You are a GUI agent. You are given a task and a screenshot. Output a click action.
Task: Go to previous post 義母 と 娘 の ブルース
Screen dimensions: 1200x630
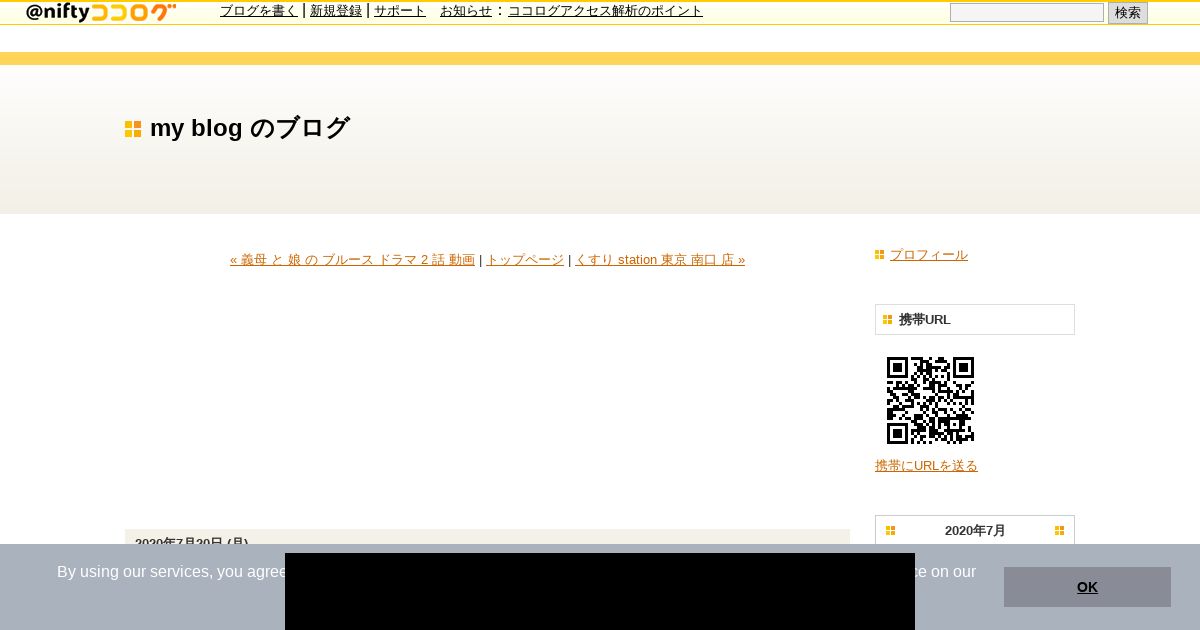(352, 260)
